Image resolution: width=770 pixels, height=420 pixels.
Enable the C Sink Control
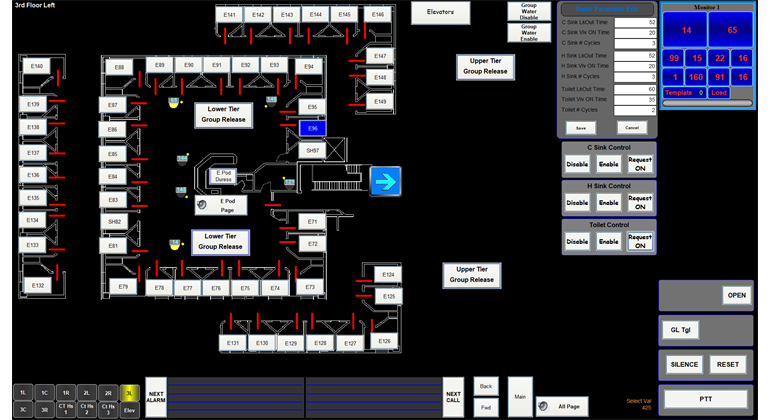click(x=609, y=164)
